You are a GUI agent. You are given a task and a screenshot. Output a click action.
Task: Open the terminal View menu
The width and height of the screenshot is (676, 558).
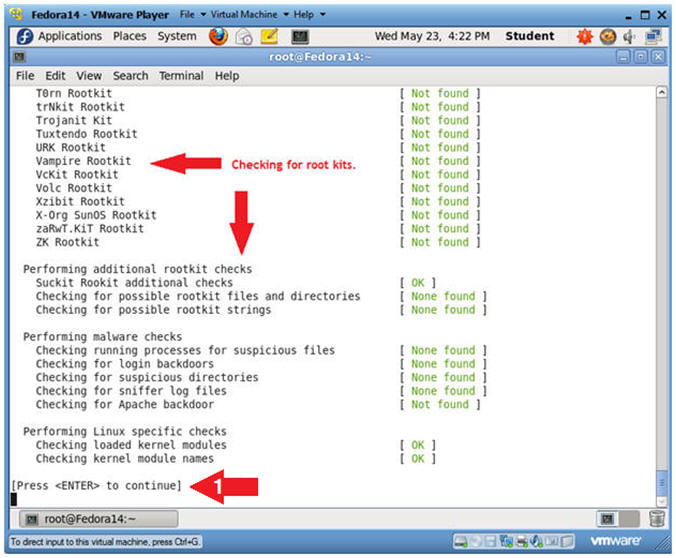89,76
